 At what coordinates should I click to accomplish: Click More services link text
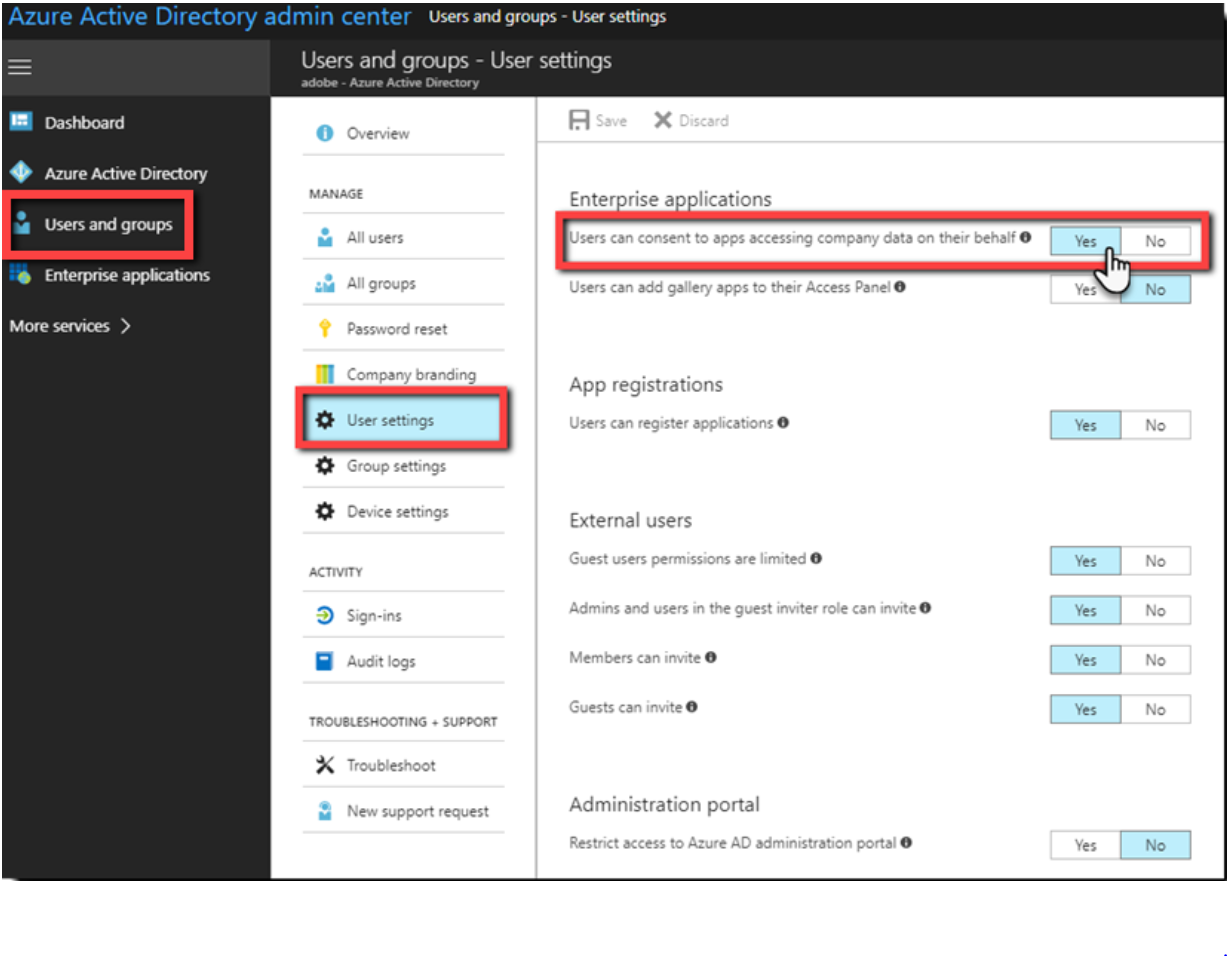pyautogui.click(x=60, y=326)
